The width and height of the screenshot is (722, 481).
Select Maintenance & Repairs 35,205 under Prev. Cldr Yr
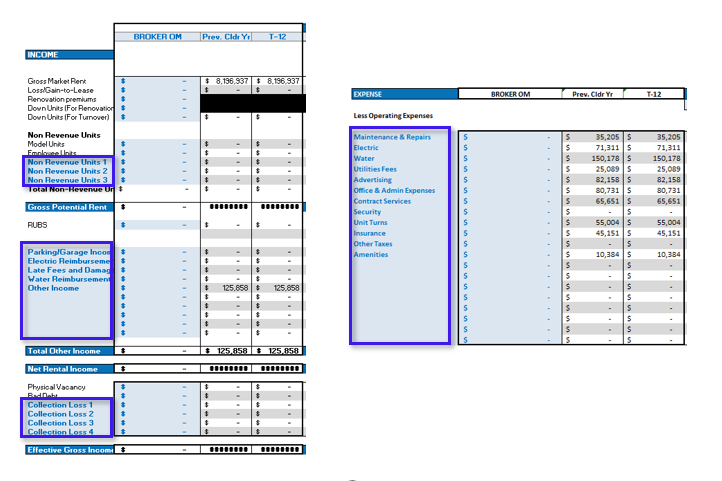[x=607, y=137]
